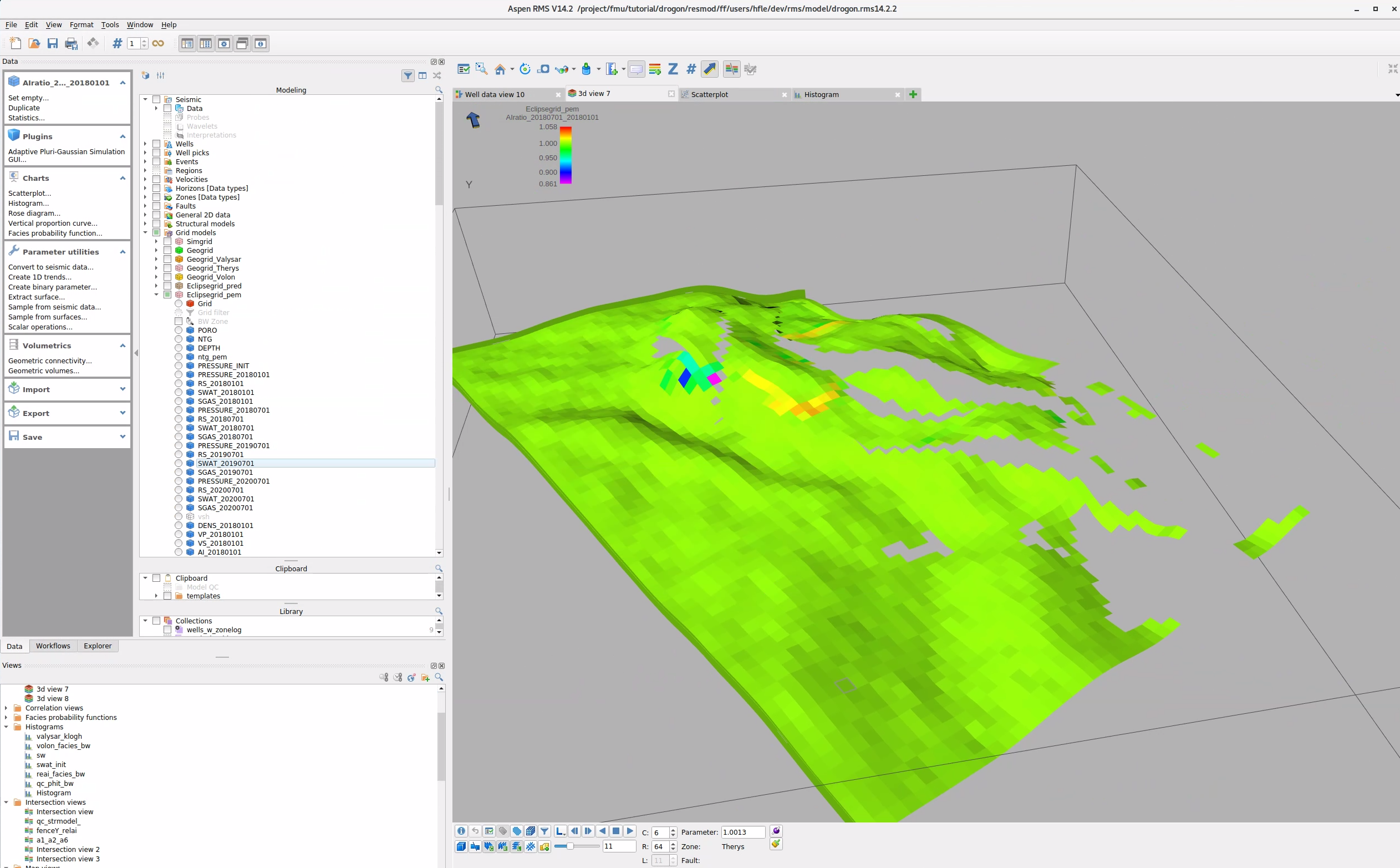Collapse the Histograms folder in Views
The height and width of the screenshot is (868, 1400).
[6, 727]
